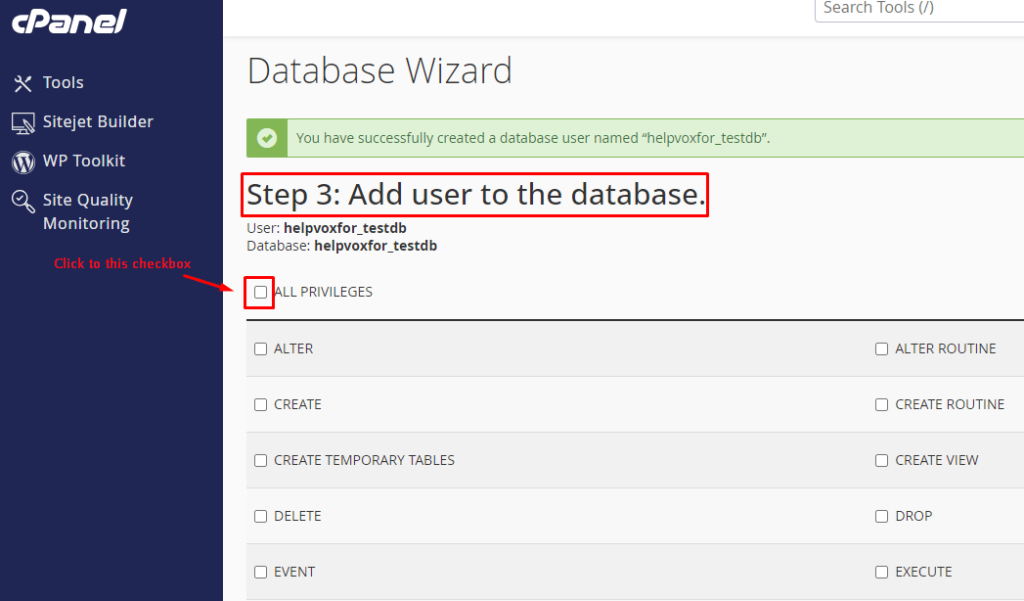Enable the ALL PRIVILEGES checkbox
1024x601 pixels.
point(261,292)
